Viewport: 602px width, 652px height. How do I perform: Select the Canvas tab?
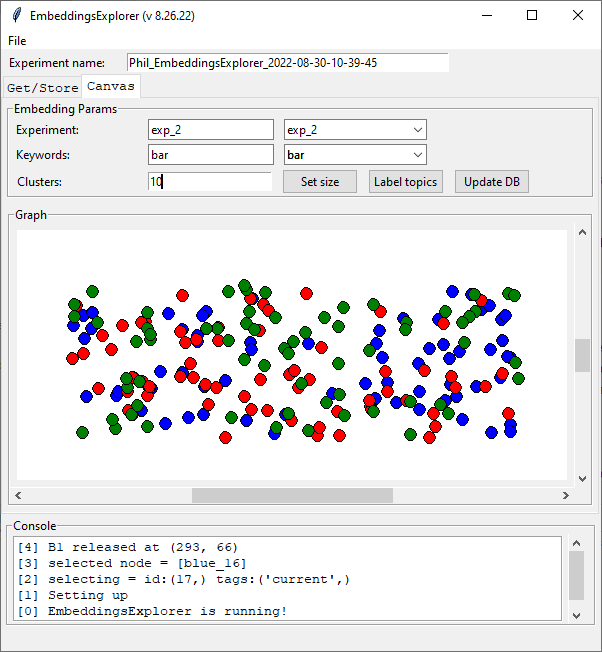[x=111, y=86]
